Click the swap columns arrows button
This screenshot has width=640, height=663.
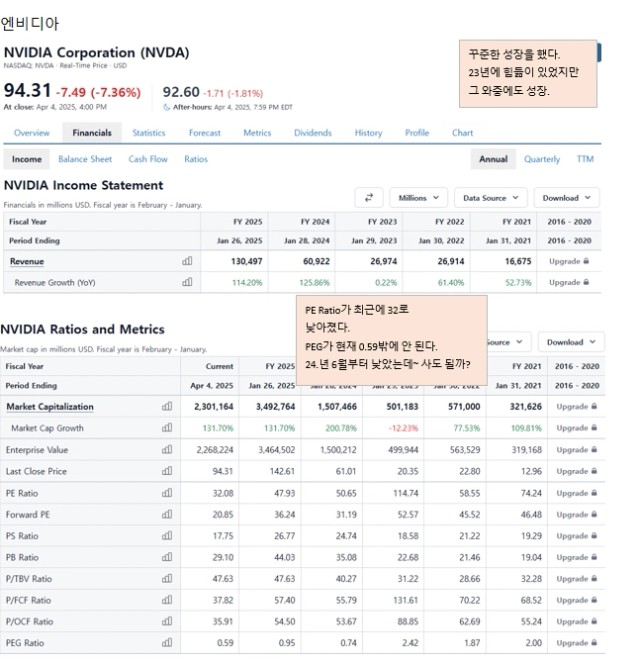369,197
